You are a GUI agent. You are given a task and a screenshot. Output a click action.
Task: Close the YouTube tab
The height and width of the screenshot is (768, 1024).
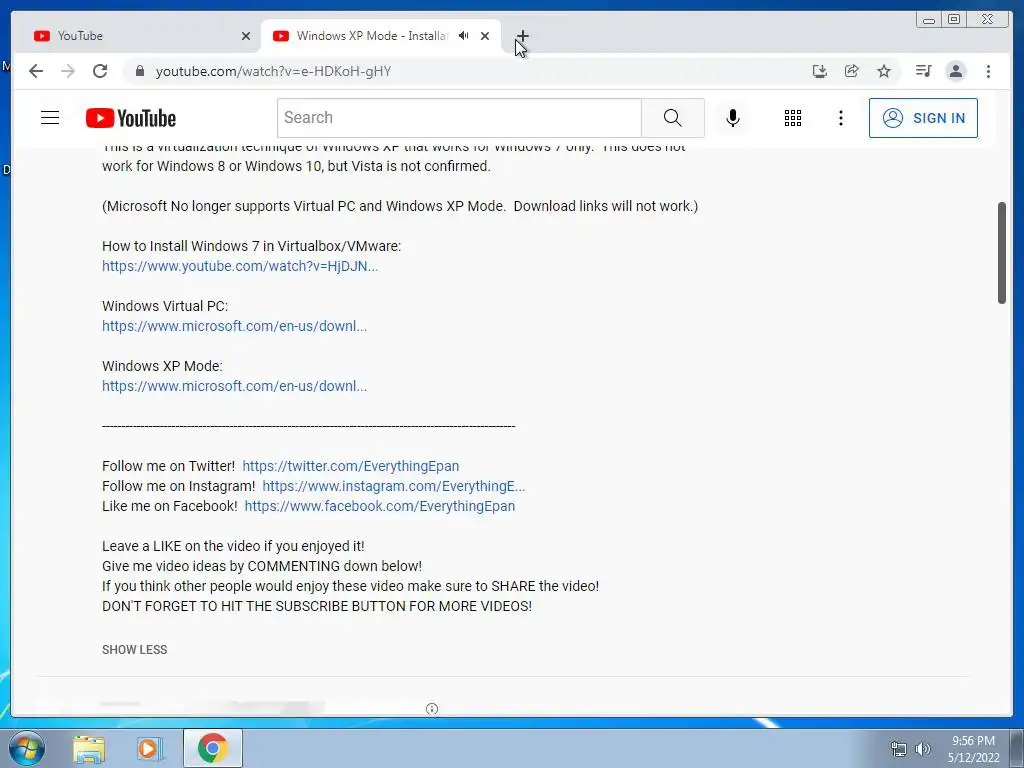pos(246,36)
